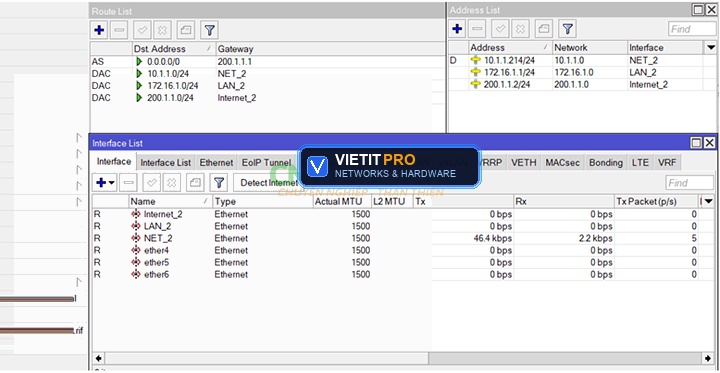This screenshot has height=373, width=720.
Task: Click the right scroll arrow in Interface List
Action: pyautogui.click(x=708, y=358)
